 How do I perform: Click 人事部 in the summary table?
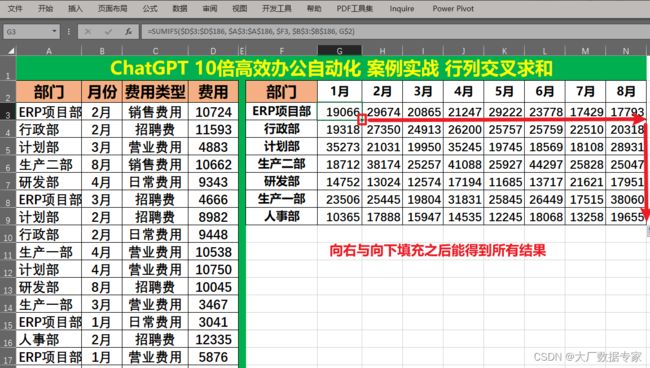[281, 217]
